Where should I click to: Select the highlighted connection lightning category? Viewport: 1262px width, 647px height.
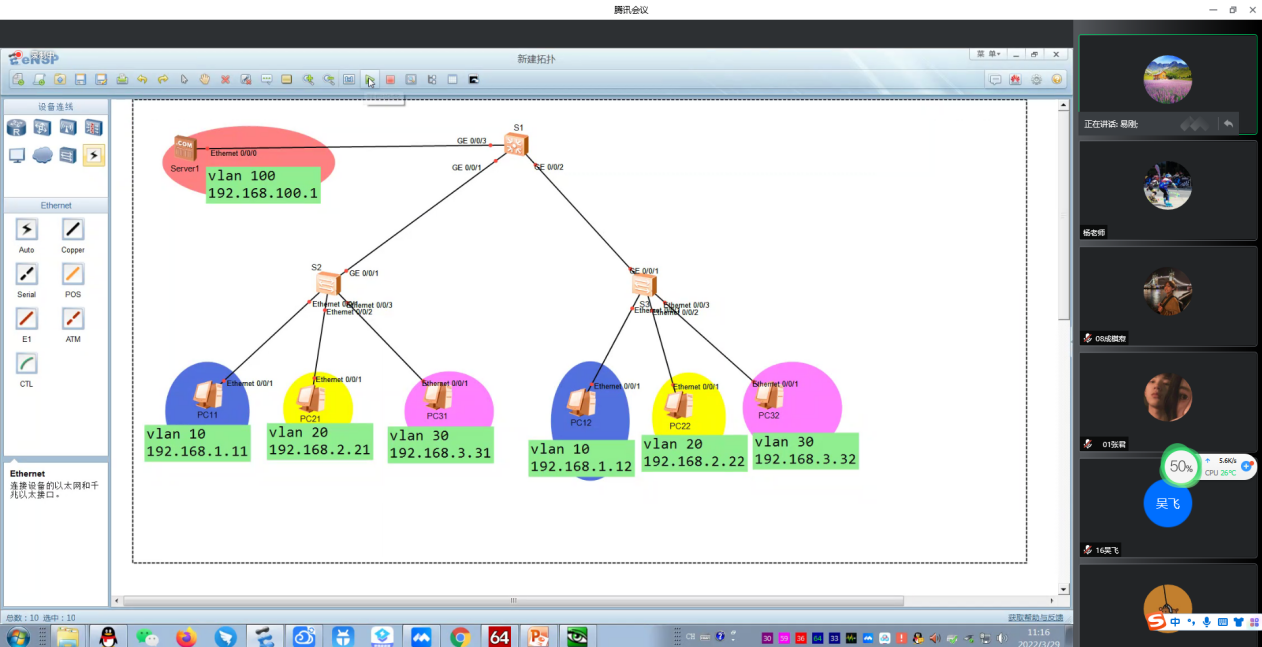pos(93,155)
